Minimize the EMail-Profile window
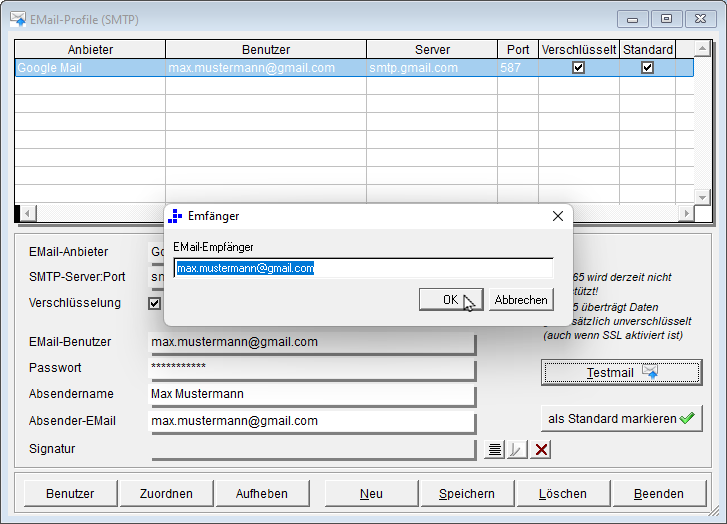727x524 pixels. 632,19
